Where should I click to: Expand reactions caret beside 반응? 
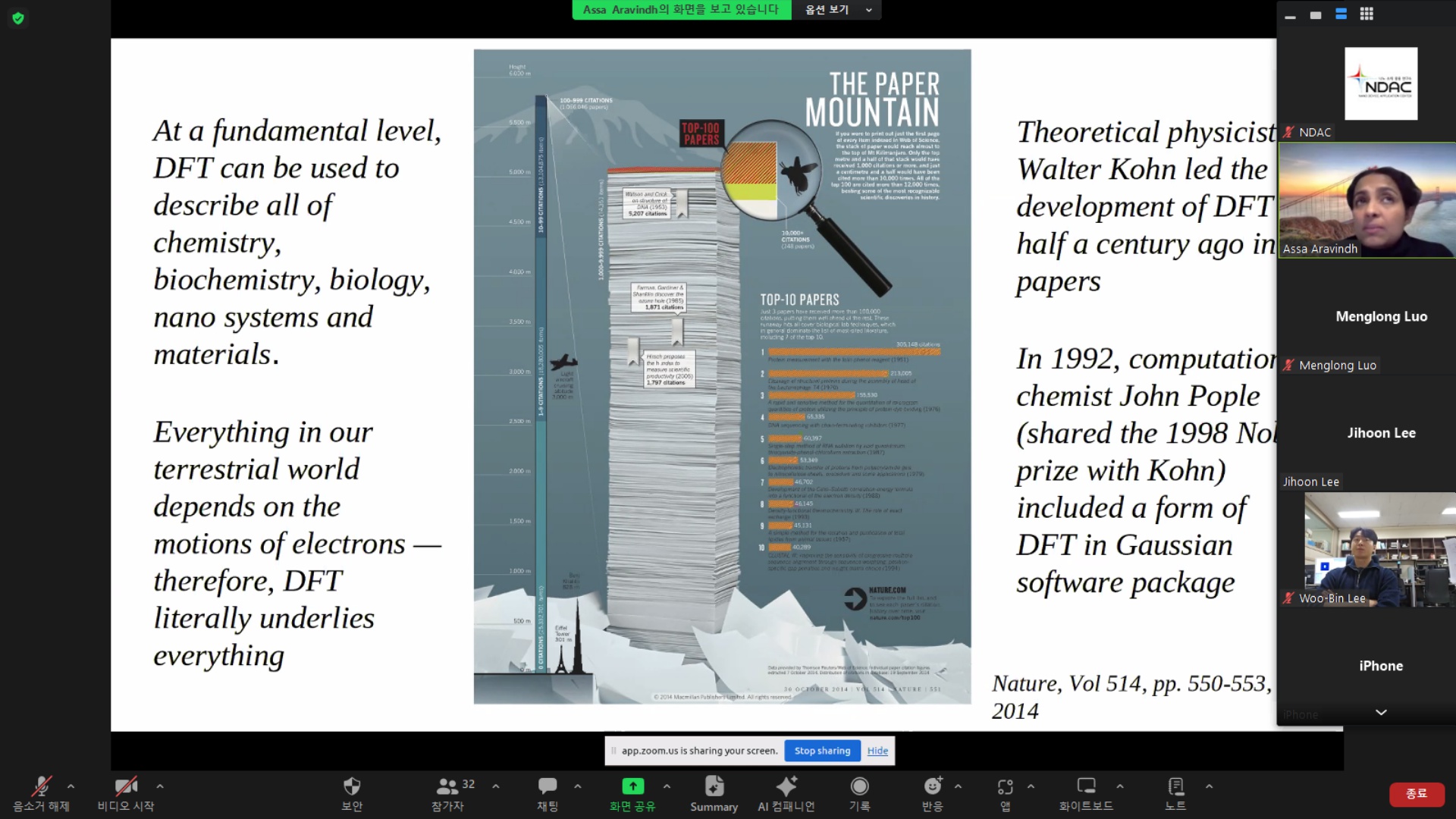959,786
